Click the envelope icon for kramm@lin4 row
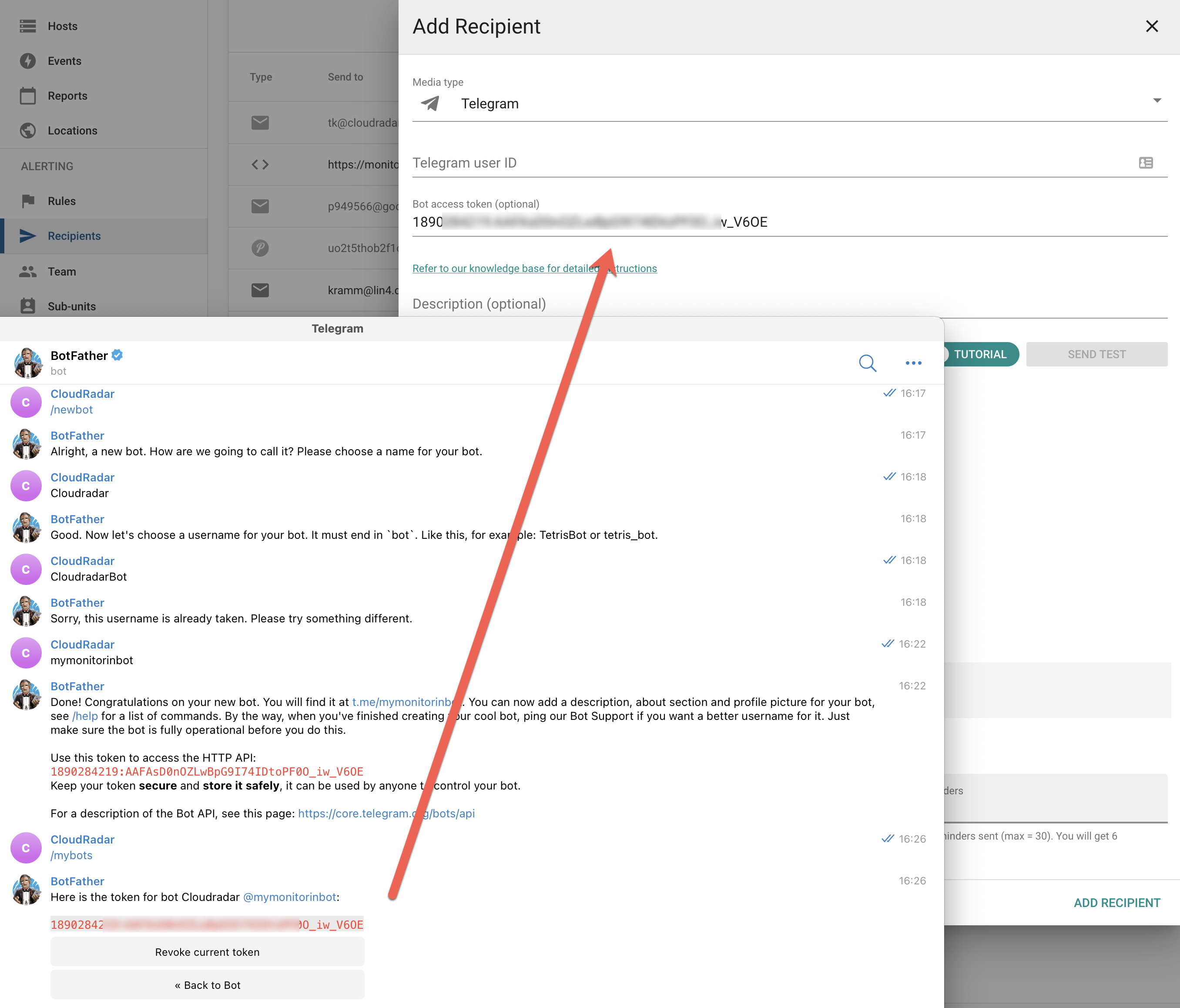This screenshot has height=1008, width=1180. [x=260, y=290]
